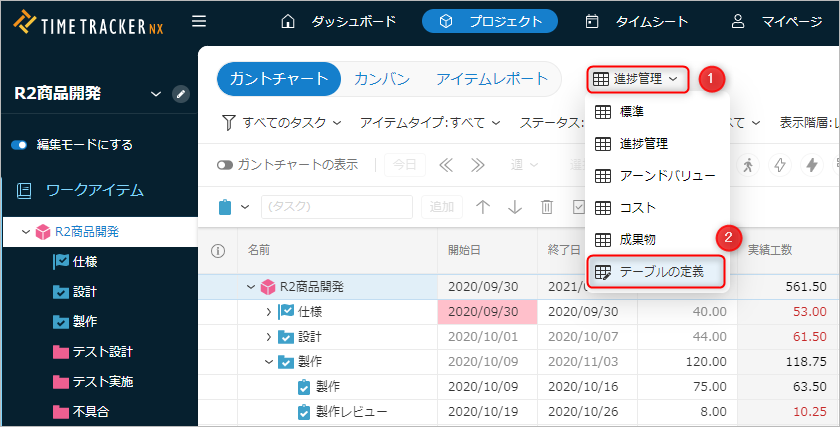Click the (タスク) input field

coord(336,207)
